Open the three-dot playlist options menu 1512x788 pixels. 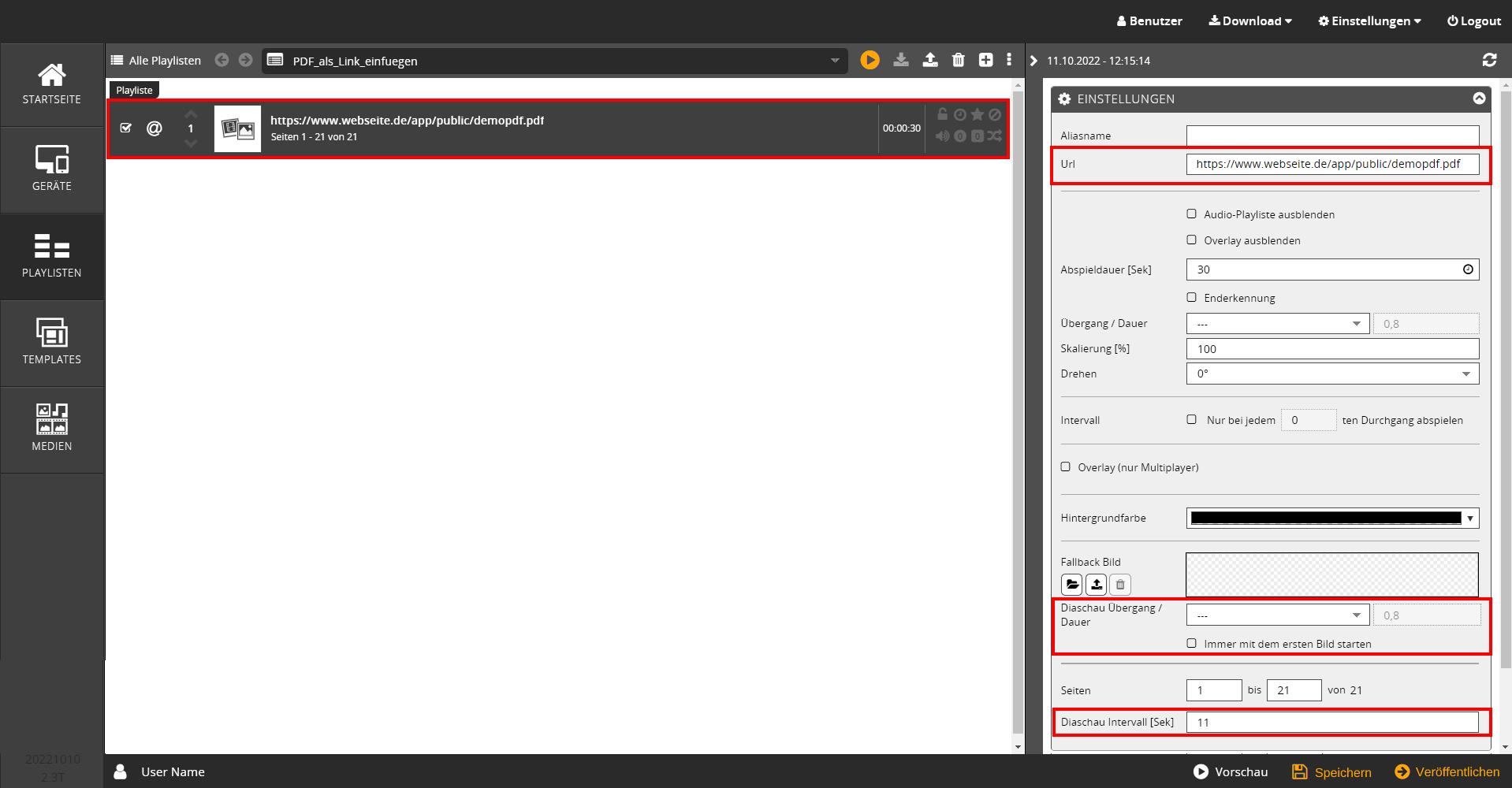(x=1009, y=60)
